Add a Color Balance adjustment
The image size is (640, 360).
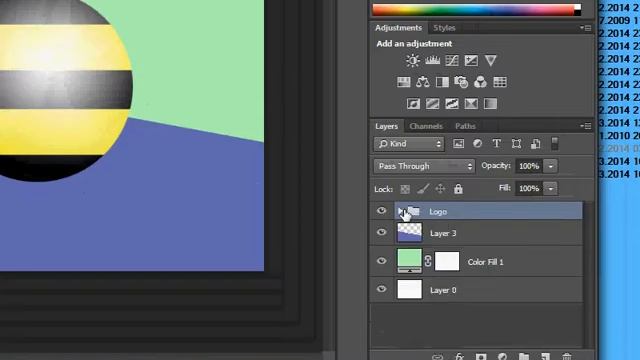click(x=422, y=82)
